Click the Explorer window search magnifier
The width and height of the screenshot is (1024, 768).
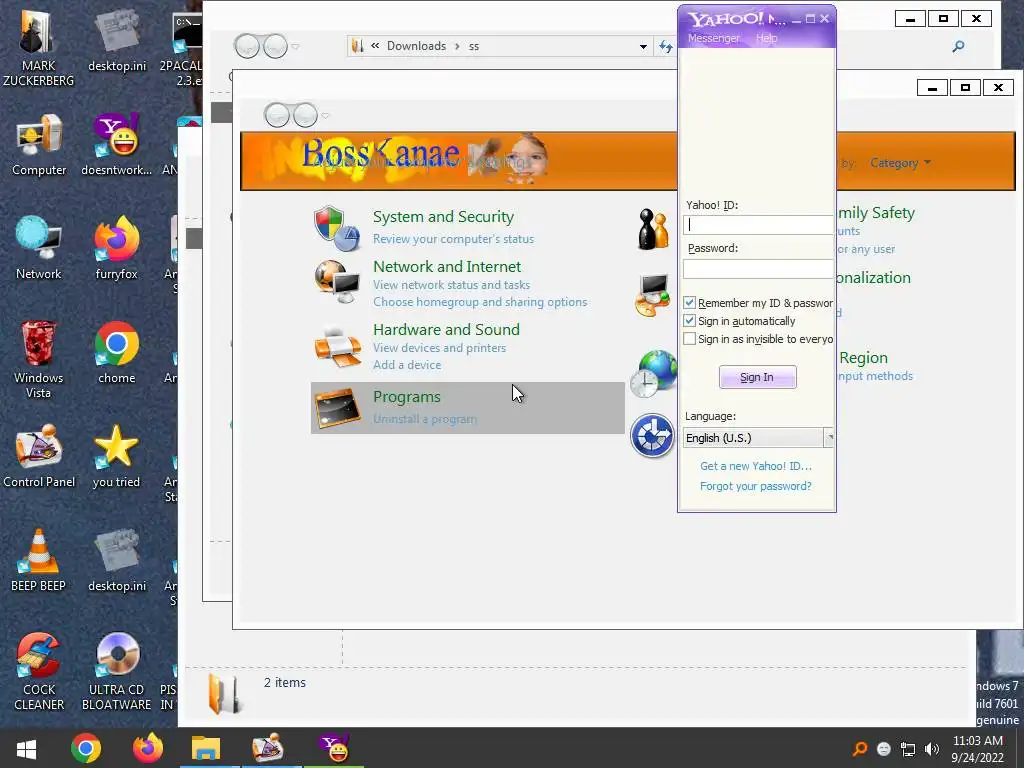958,46
